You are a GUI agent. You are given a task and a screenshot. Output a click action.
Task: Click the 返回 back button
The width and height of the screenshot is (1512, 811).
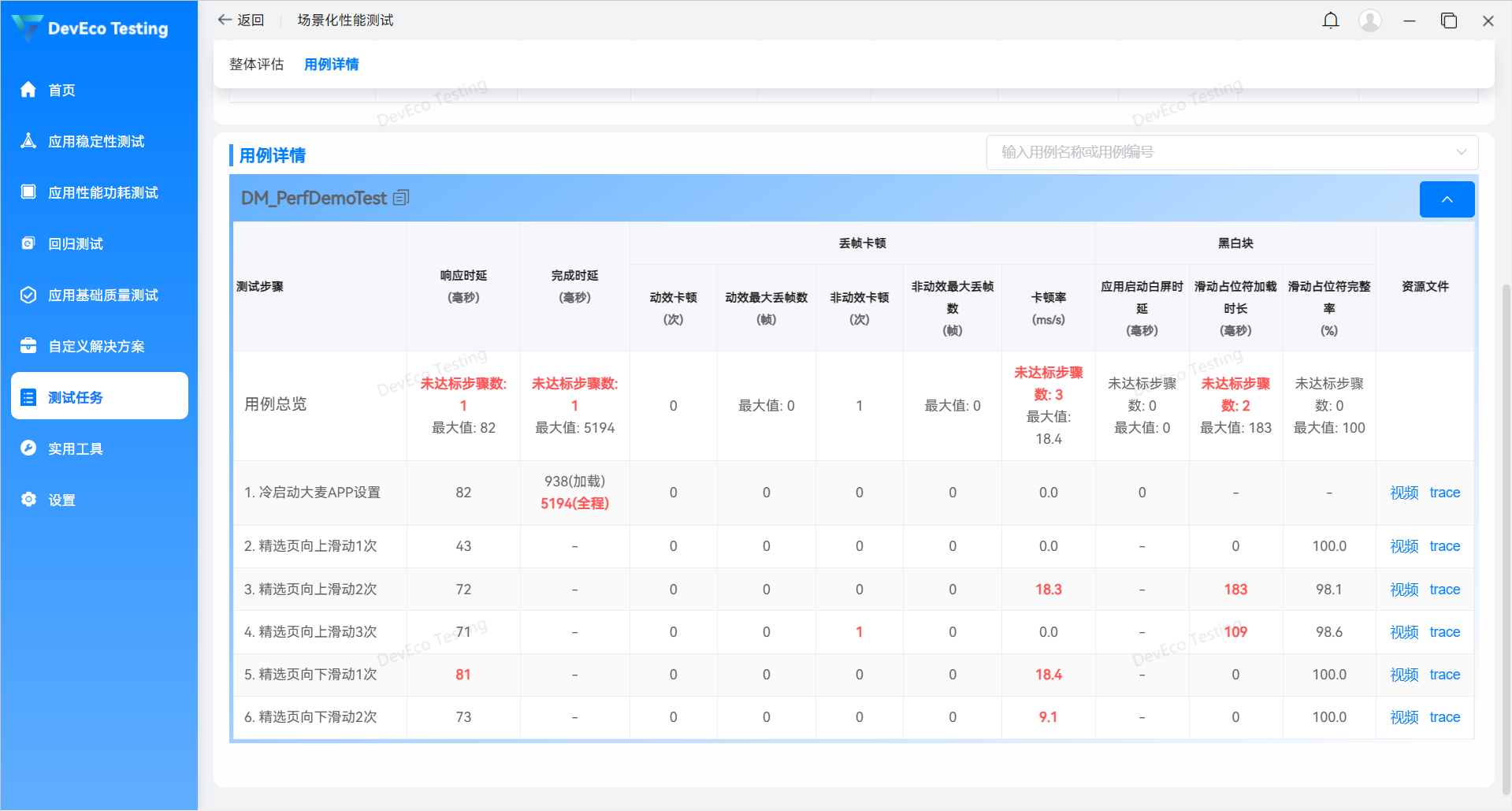coord(241,20)
